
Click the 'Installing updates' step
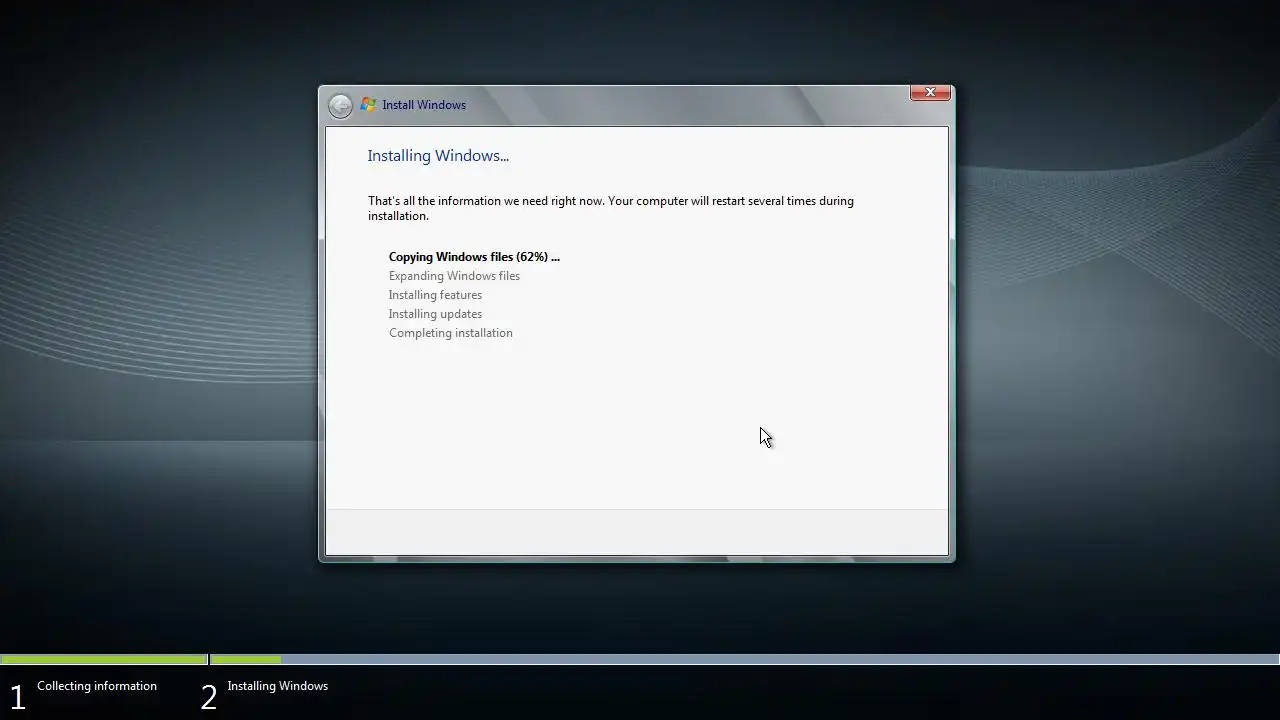pos(435,314)
